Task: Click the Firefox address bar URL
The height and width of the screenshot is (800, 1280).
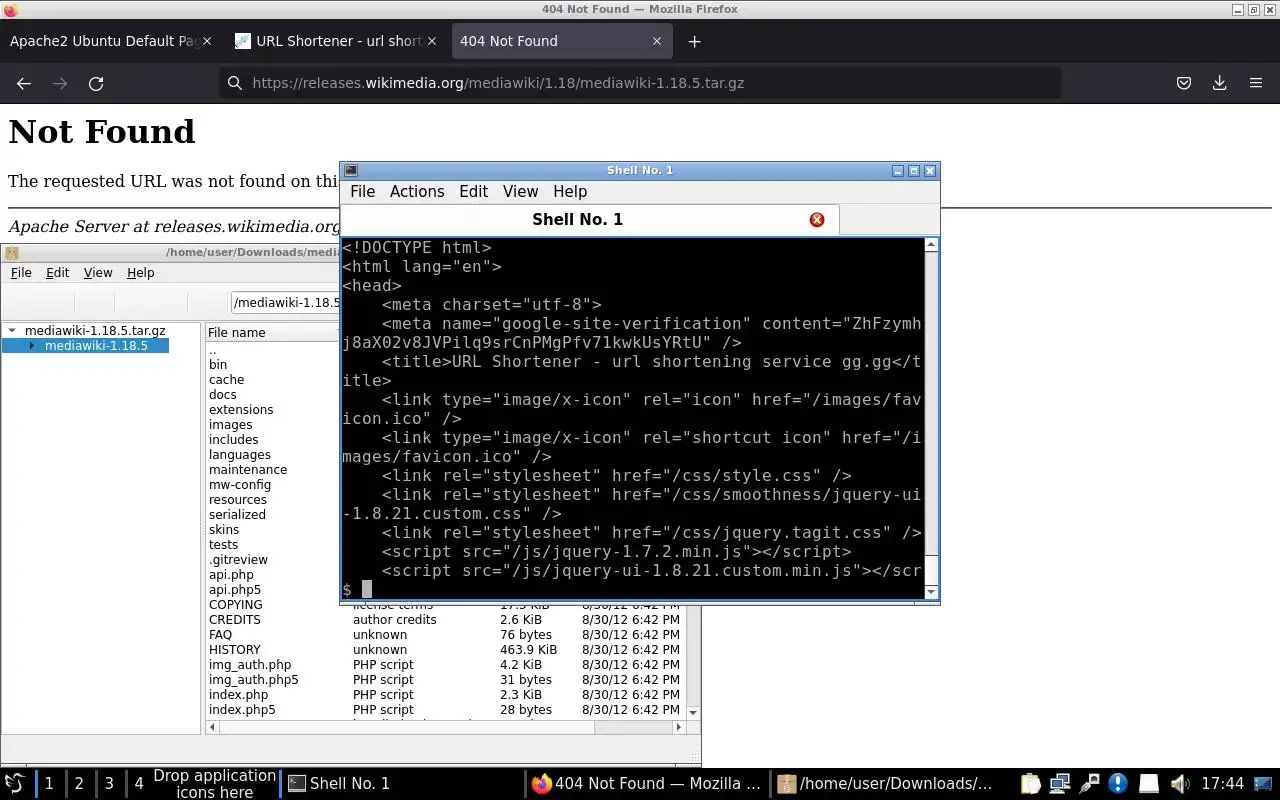Action: [x=498, y=83]
